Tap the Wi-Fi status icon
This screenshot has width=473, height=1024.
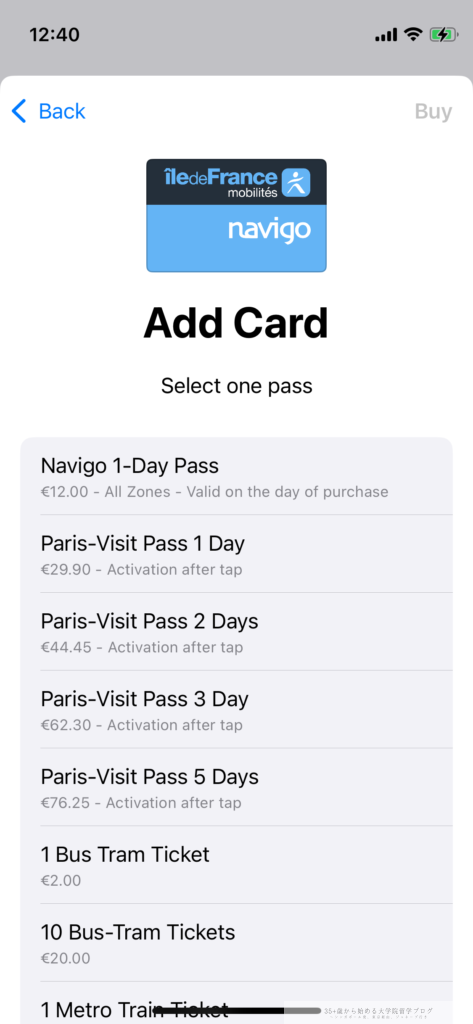coord(413,34)
